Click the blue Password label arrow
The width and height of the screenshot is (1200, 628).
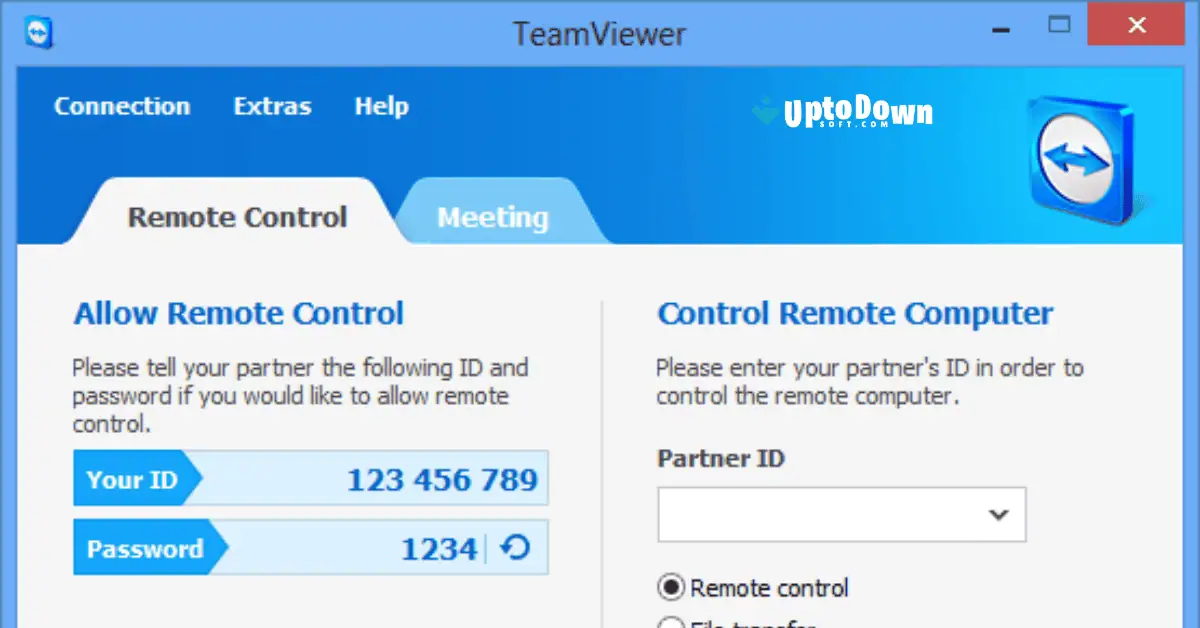coord(145,548)
